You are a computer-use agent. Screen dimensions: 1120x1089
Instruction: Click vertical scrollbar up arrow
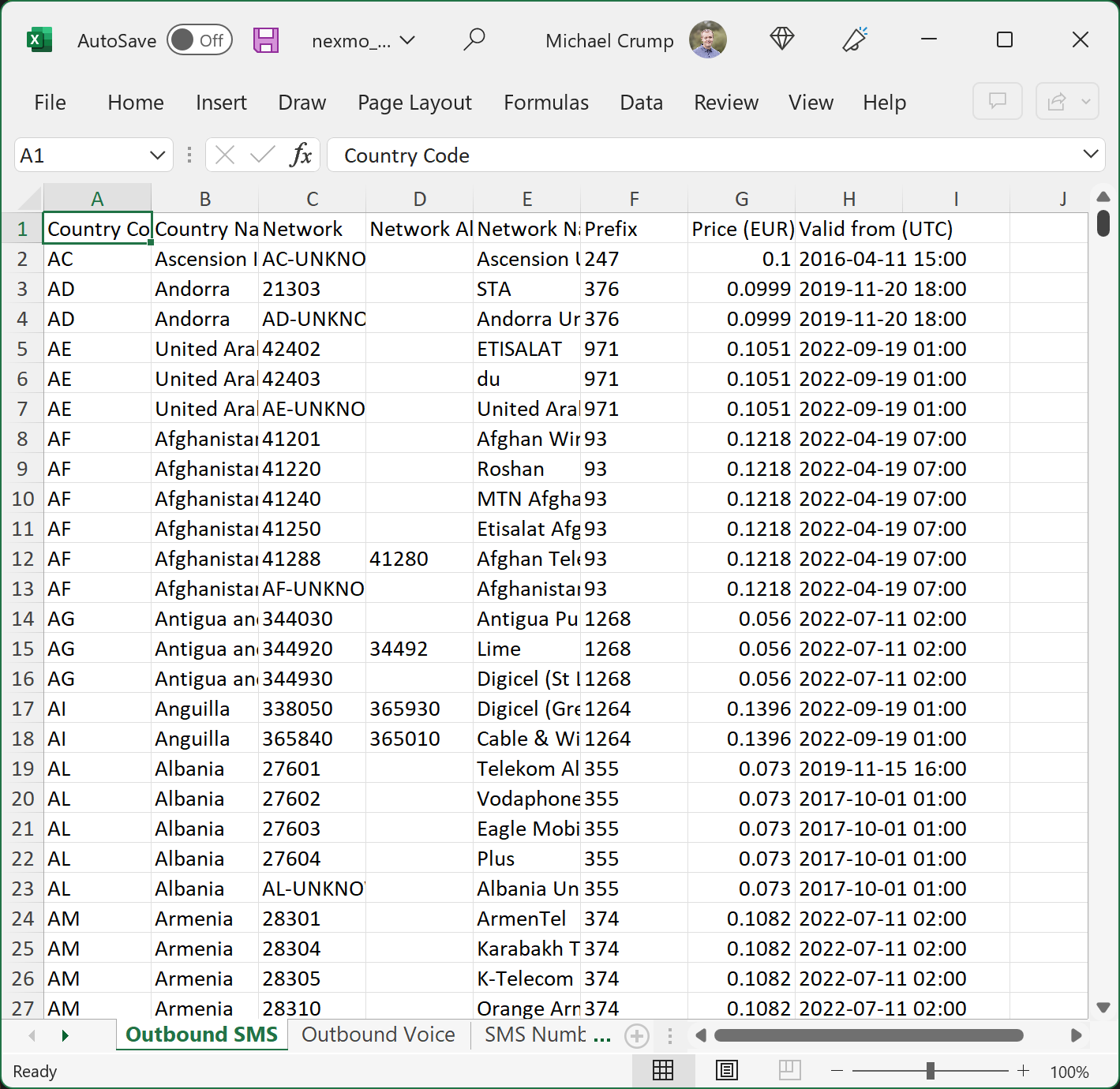[1103, 196]
